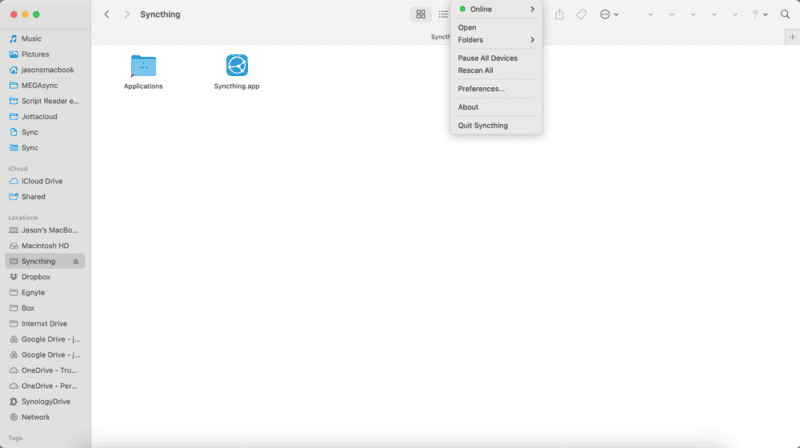
Task: Choose Rescan All from the menu
Action: (x=475, y=70)
